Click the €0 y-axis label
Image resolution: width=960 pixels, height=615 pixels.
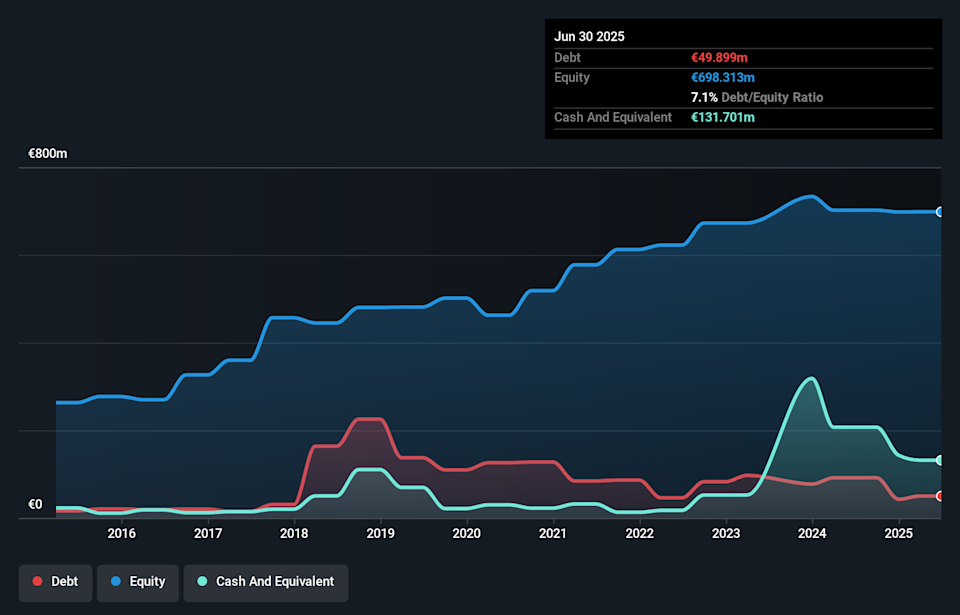pyautogui.click(x=35, y=504)
